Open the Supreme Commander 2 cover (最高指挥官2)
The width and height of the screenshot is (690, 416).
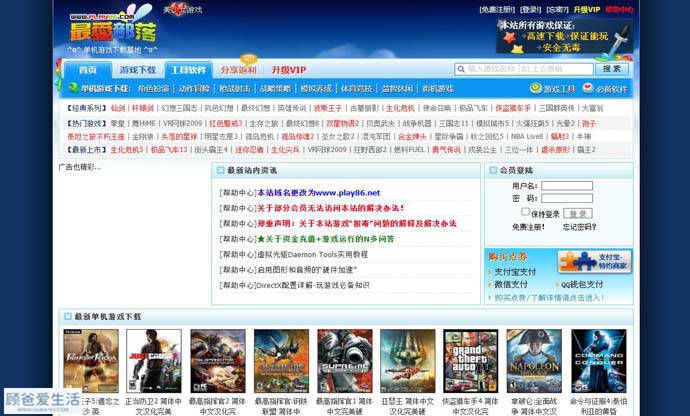[x=218, y=361]
